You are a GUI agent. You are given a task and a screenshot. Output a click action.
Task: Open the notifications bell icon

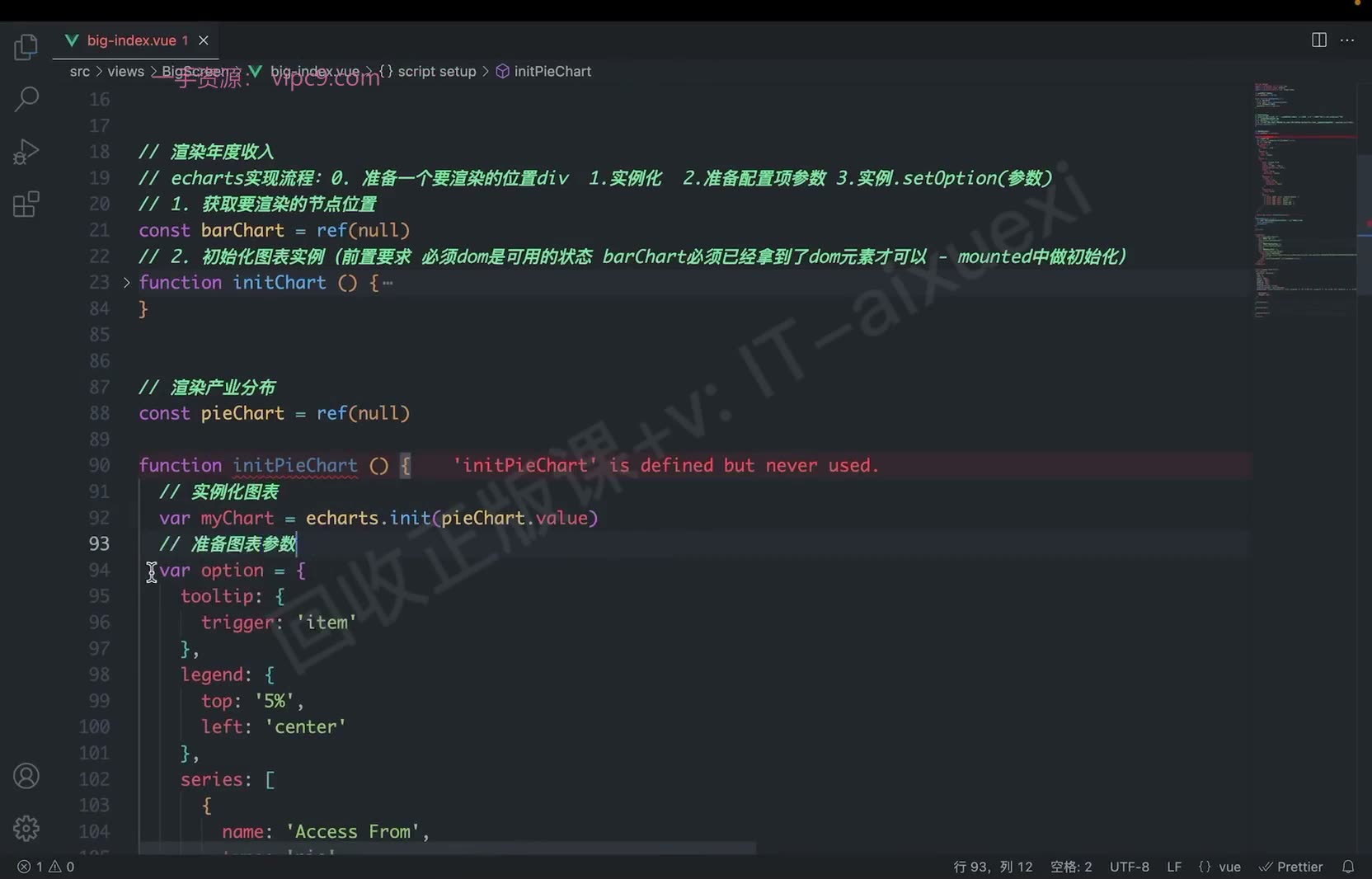pyautogui.click(x=1348, y=867)
